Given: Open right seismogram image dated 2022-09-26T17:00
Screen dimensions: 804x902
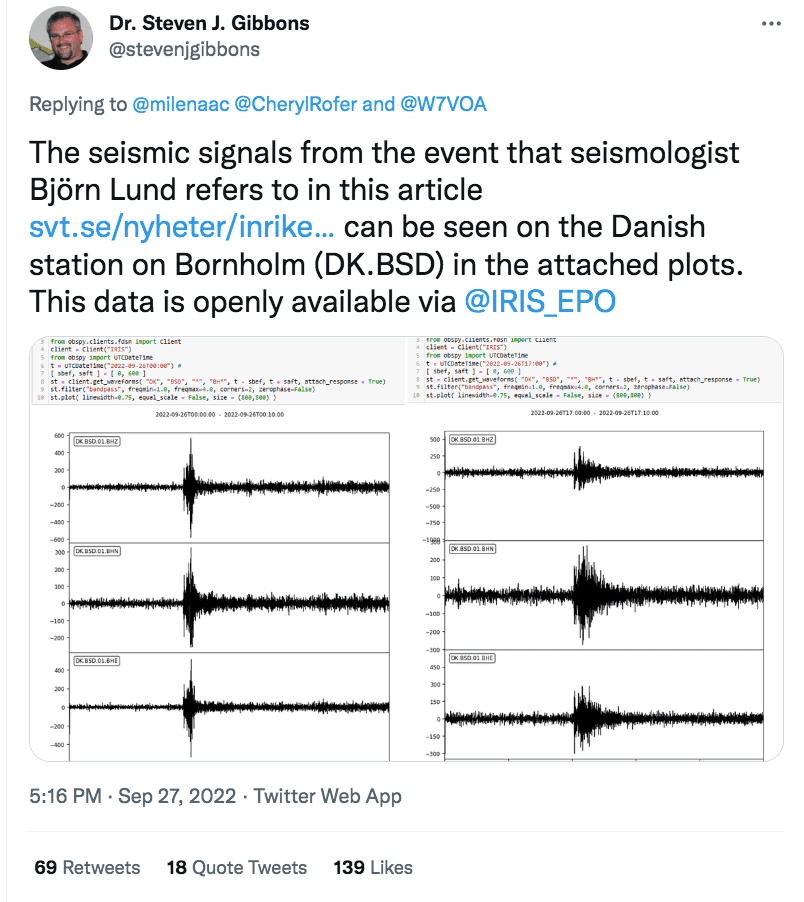Looking at the screenshot, I should click(595, 549).
